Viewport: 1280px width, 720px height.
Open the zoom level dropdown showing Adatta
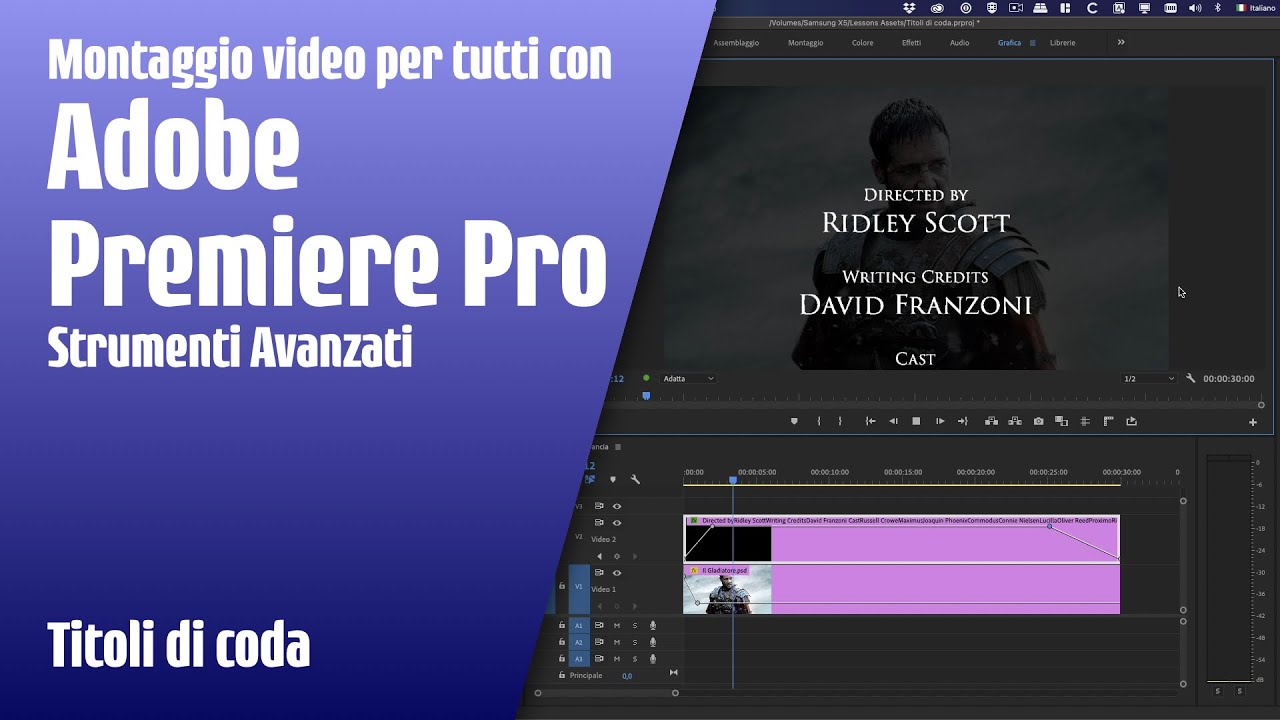[688, 379]
